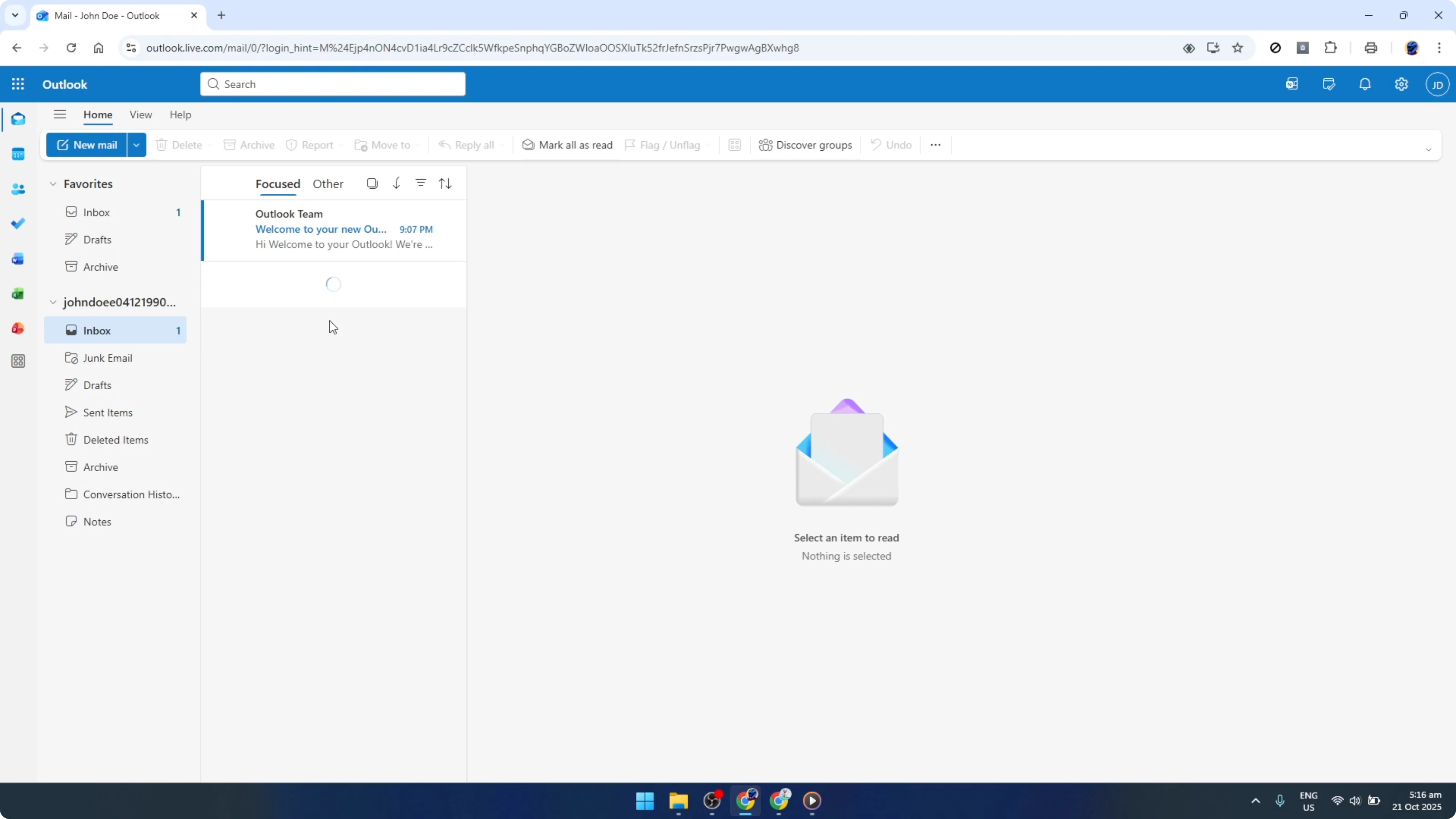Show hidden system tray icons chevron
The height and width of the screenshot is (819, 1456).
[1255, 801]
